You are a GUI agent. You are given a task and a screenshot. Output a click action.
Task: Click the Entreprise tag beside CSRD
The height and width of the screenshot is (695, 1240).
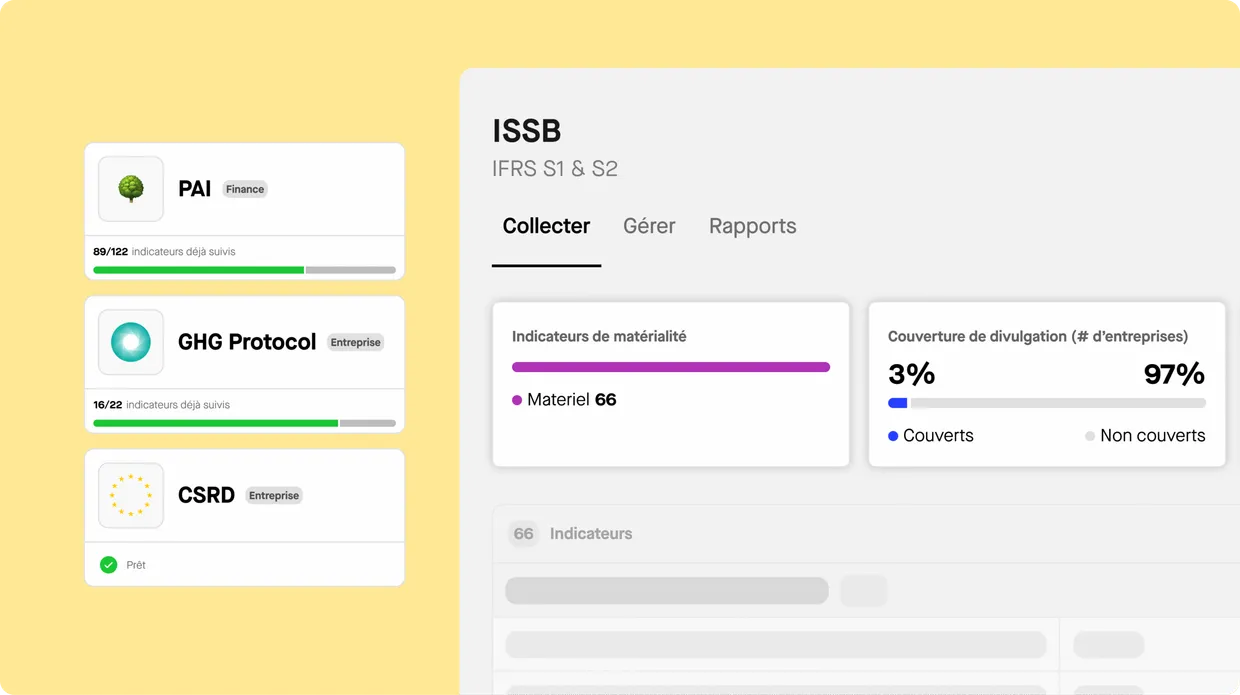(x=273, y=495)
